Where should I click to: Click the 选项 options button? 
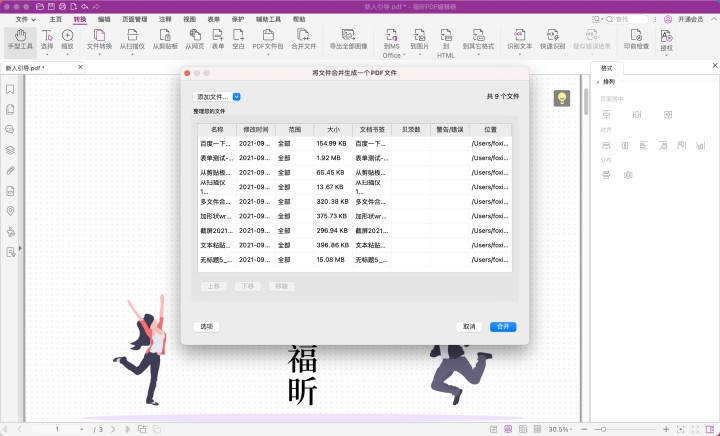(207, 326)
